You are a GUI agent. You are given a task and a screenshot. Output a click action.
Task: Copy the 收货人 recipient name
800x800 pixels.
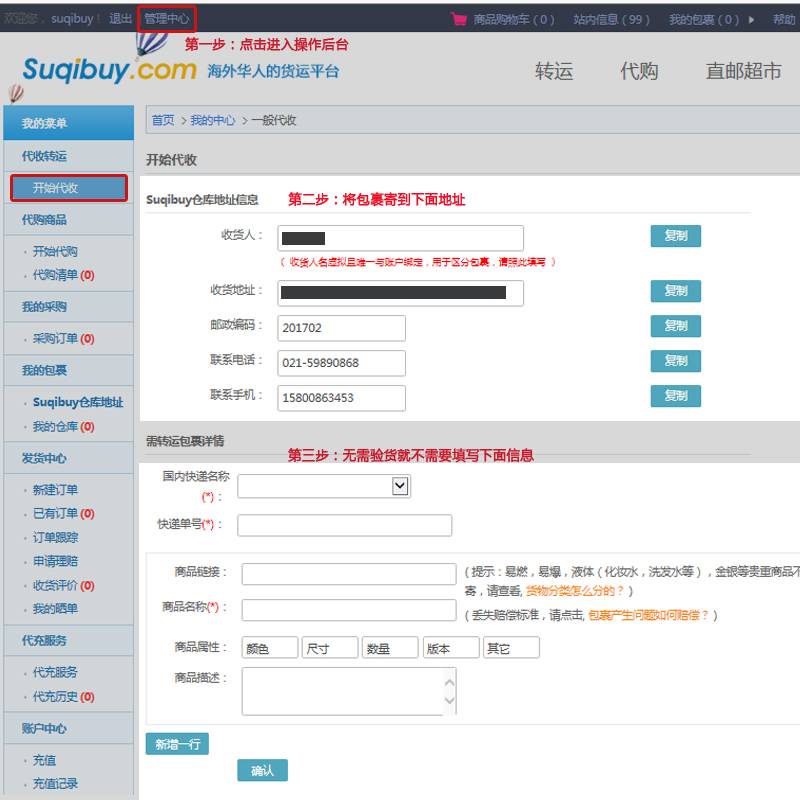[675, 236]
